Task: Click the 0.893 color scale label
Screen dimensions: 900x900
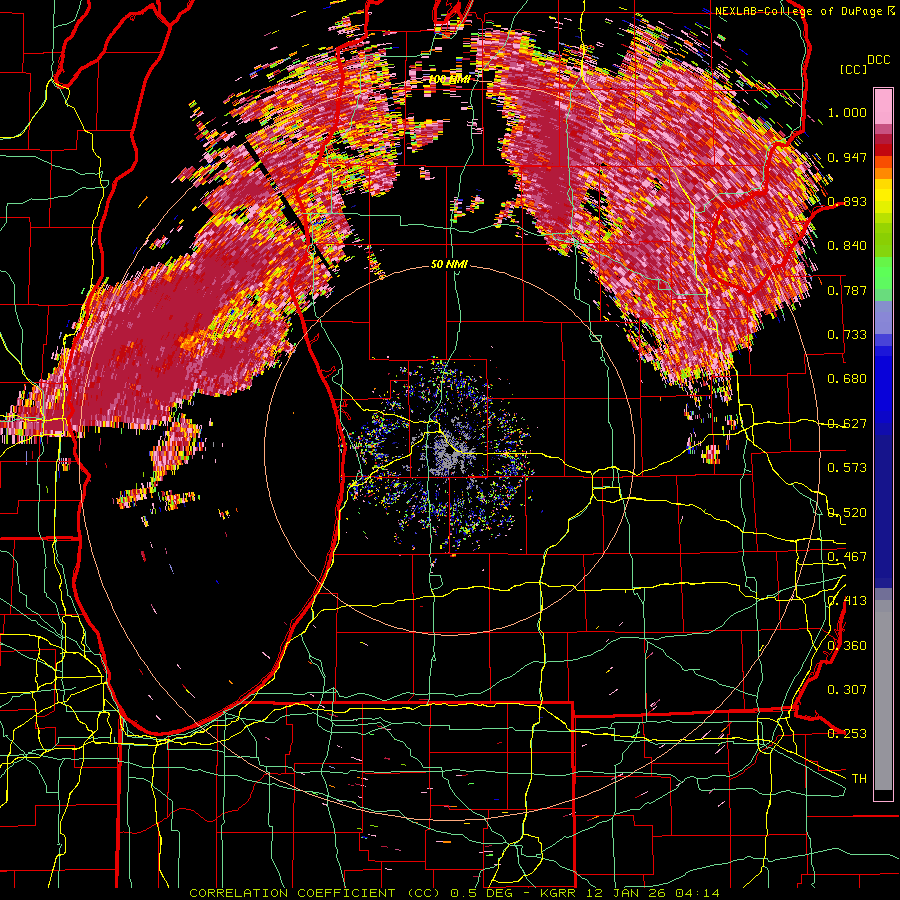Action: (847, 201)
